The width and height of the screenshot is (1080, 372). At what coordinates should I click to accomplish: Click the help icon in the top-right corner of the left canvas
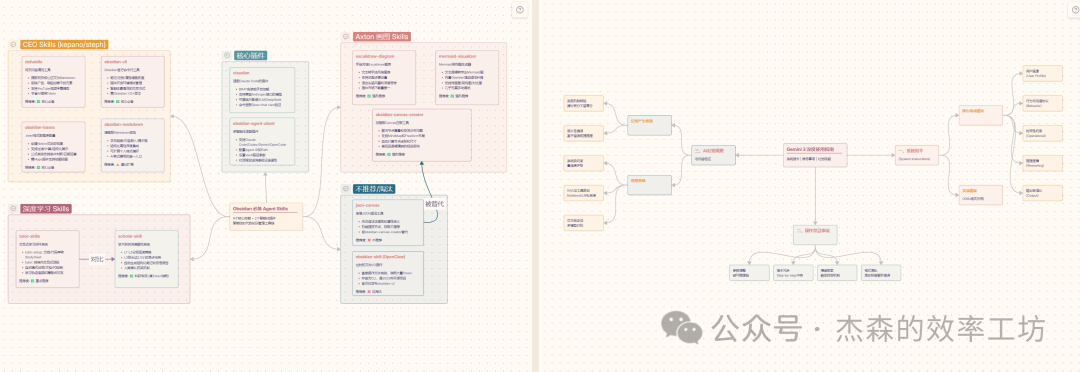(520, 10)
